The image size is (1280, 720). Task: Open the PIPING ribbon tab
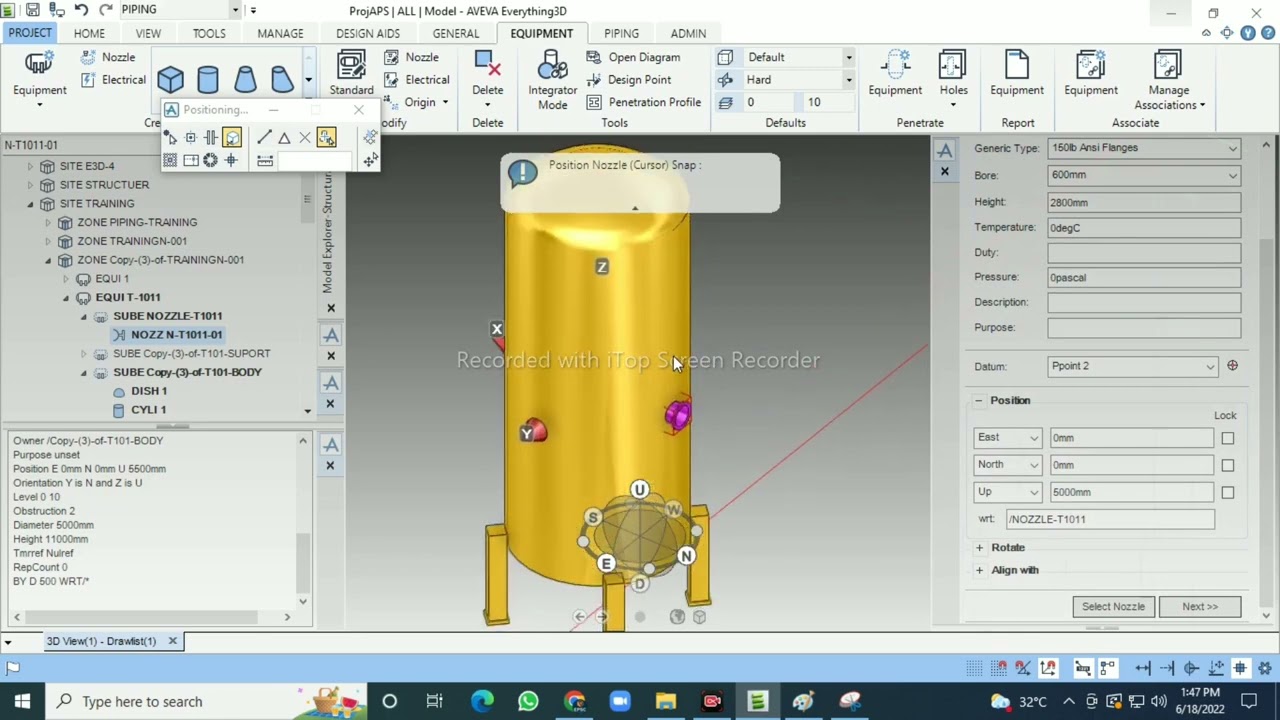(621, 33)
